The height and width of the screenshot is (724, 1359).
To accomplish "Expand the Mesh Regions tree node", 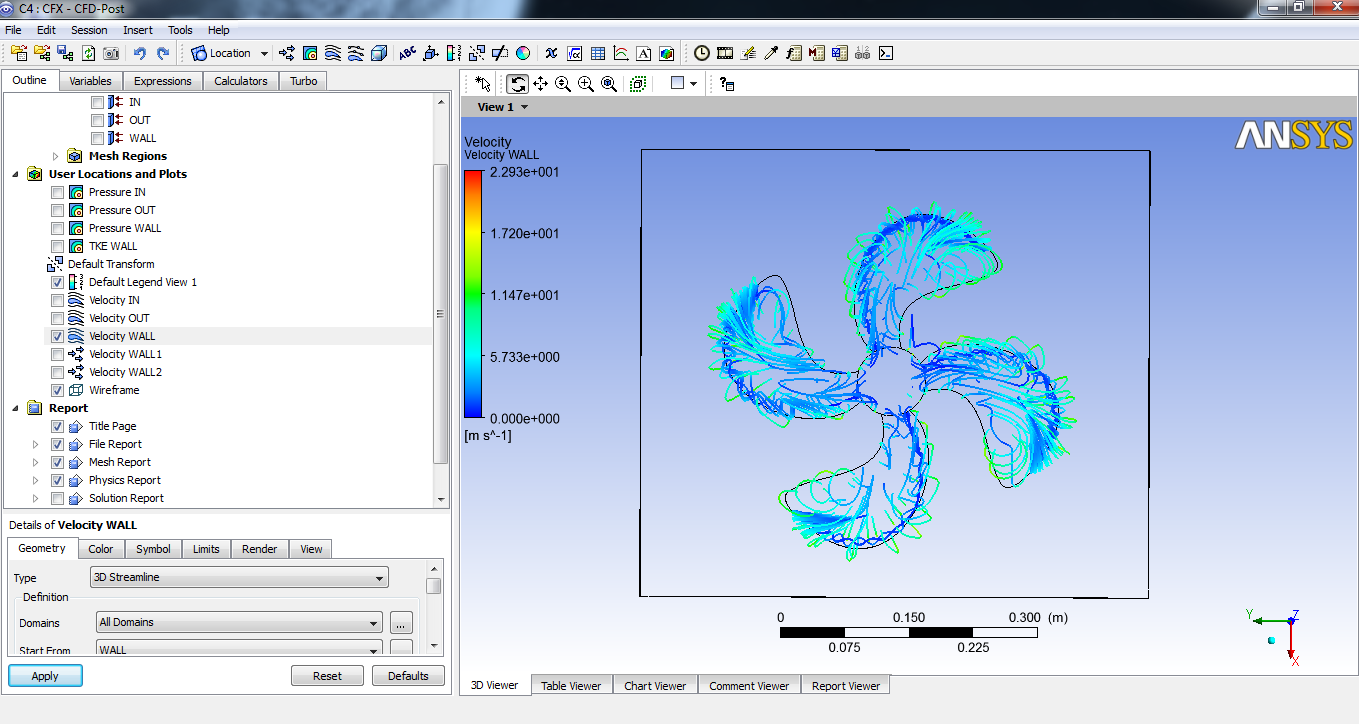I will 56,156.
